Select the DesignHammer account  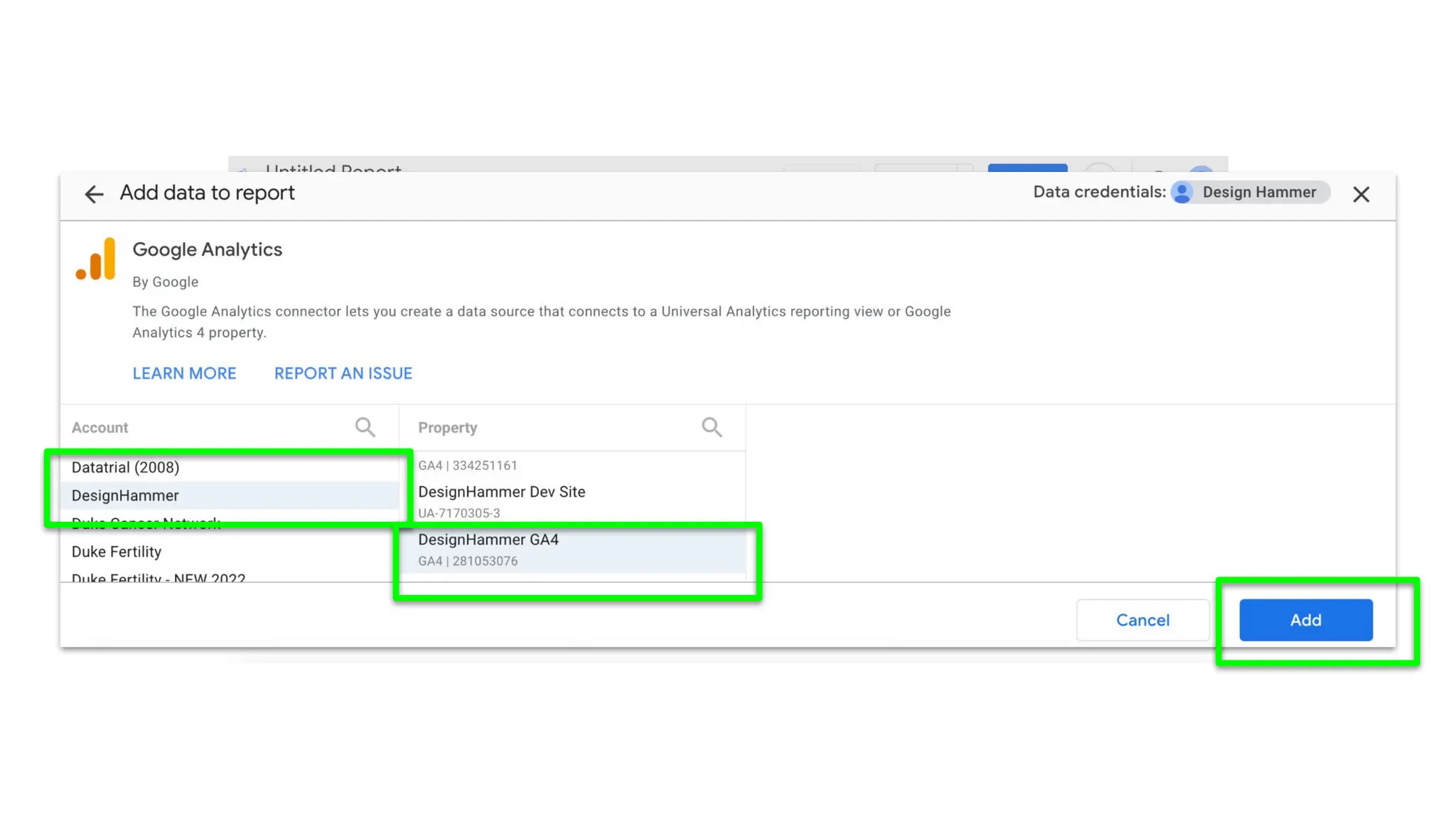[126, 496]
